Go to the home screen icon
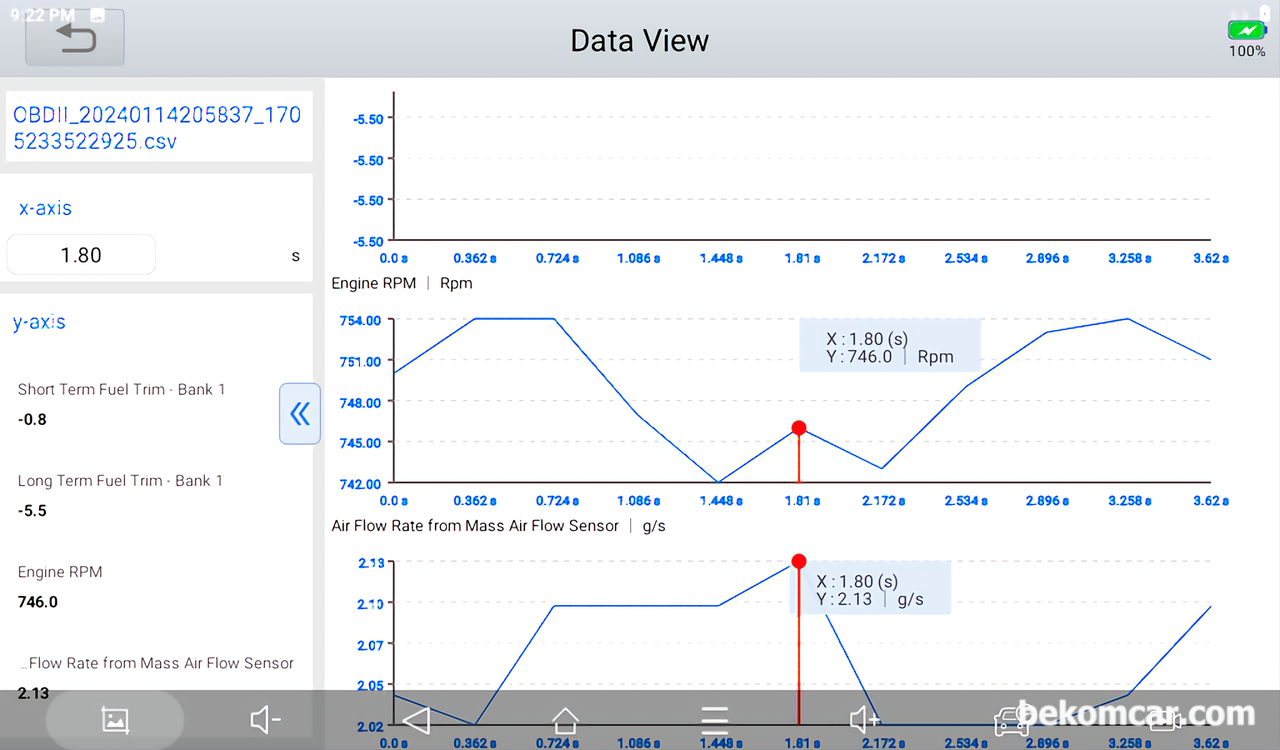1280x750 pixels. 565,719
